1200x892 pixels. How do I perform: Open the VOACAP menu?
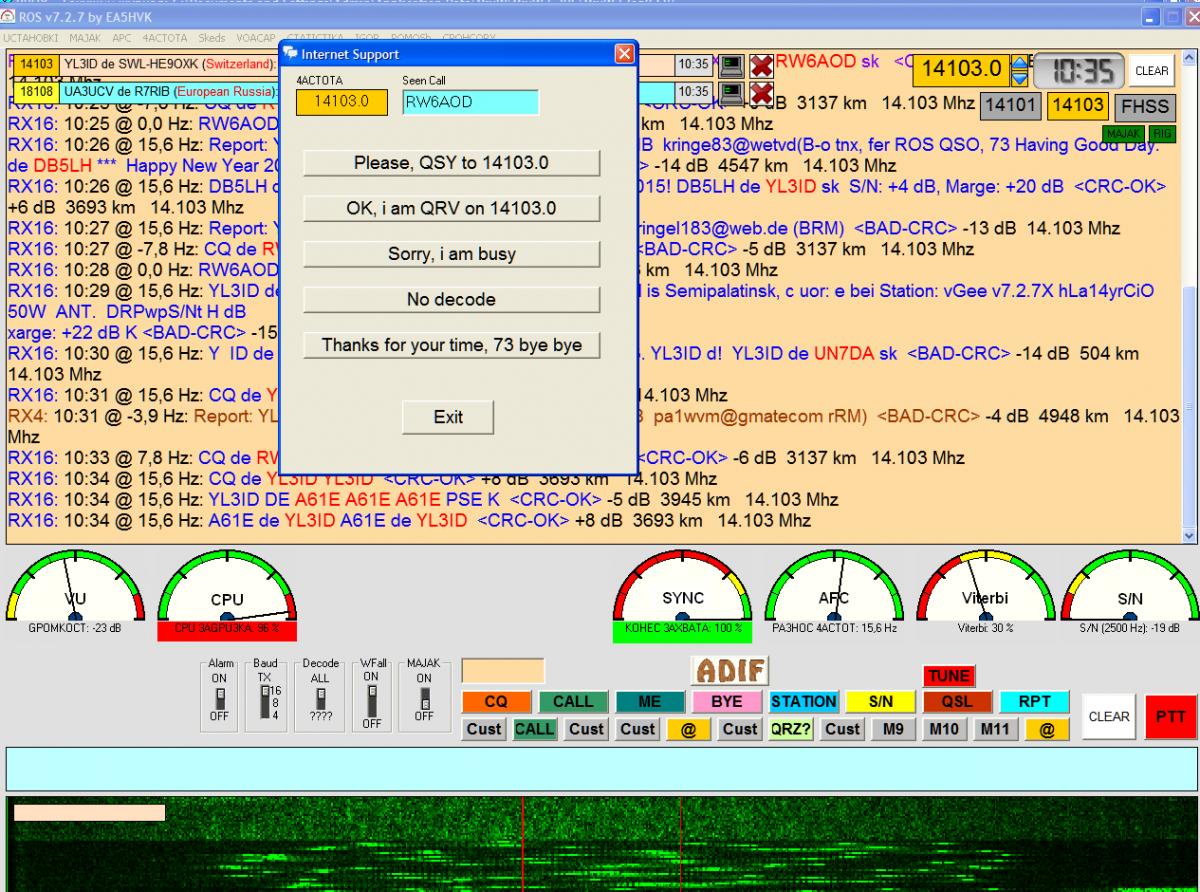click(x=256, y=37)
